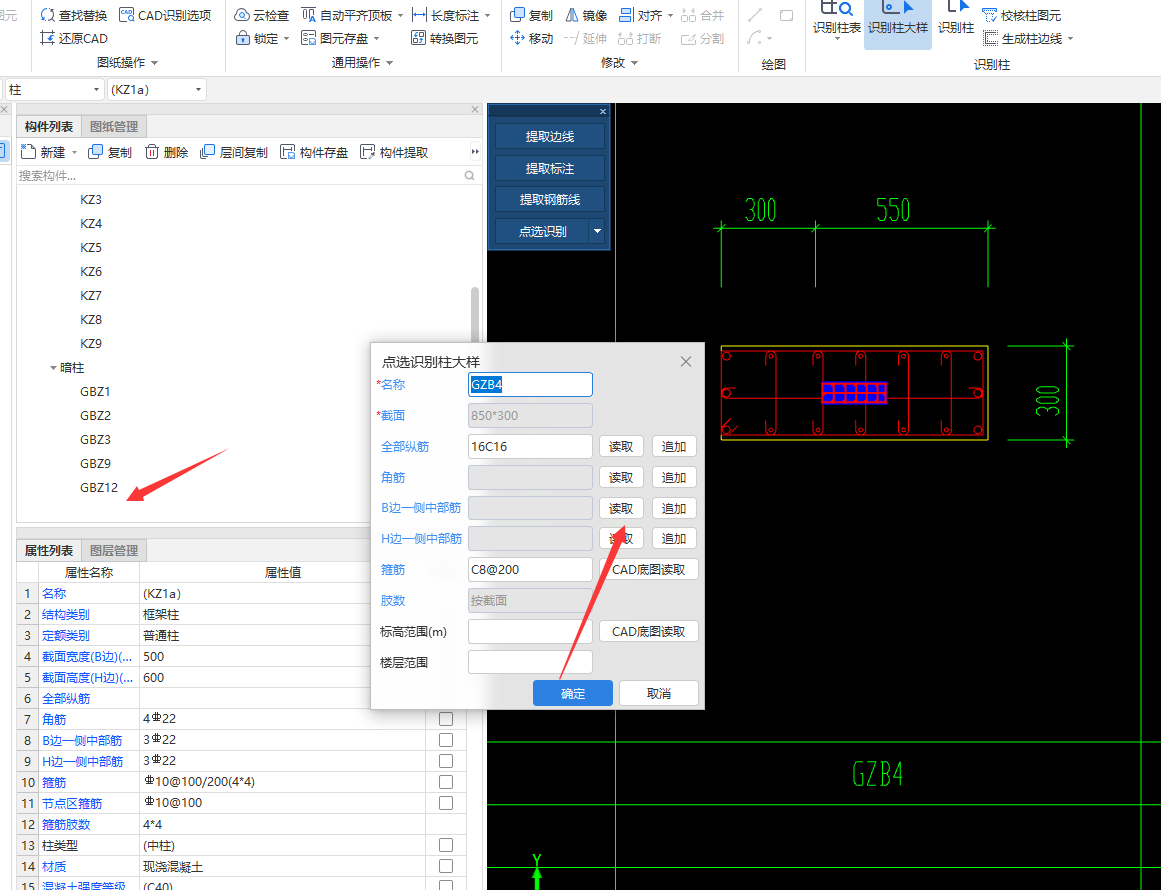Click 确定 in the dialog

click(x=572, y=693)
